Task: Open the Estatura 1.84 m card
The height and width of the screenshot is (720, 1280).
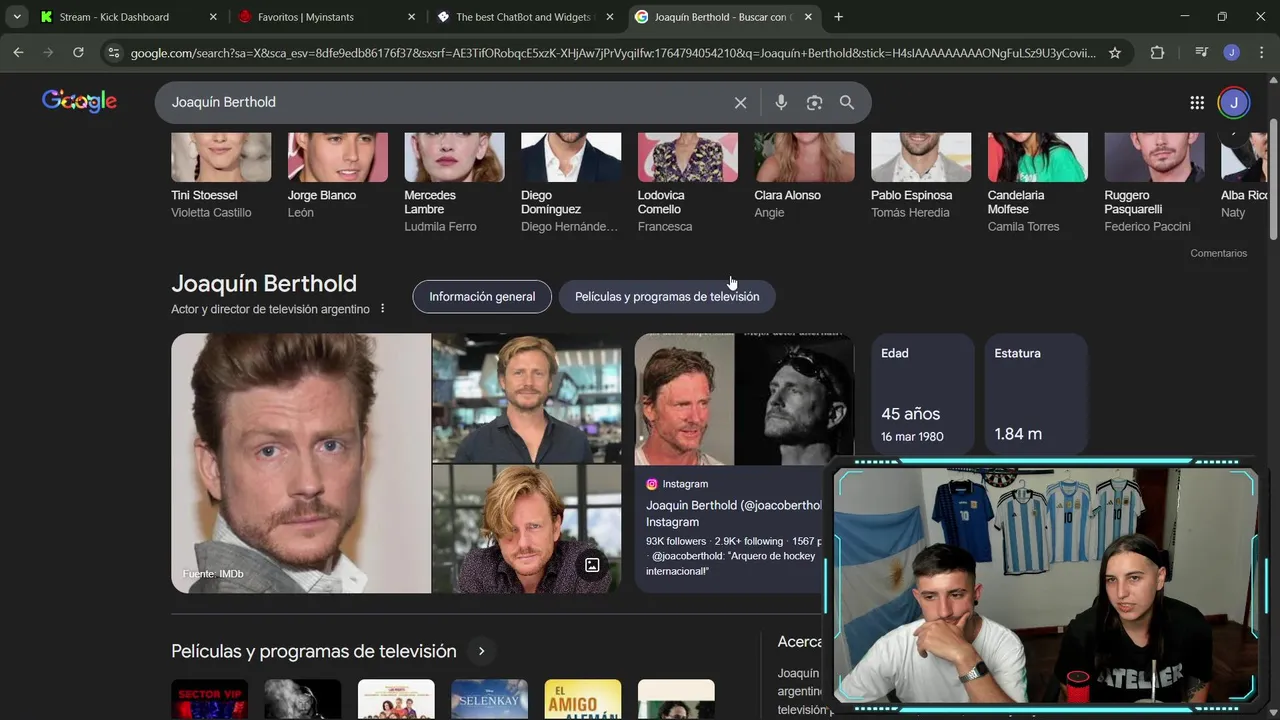Action: (1035, 396)
